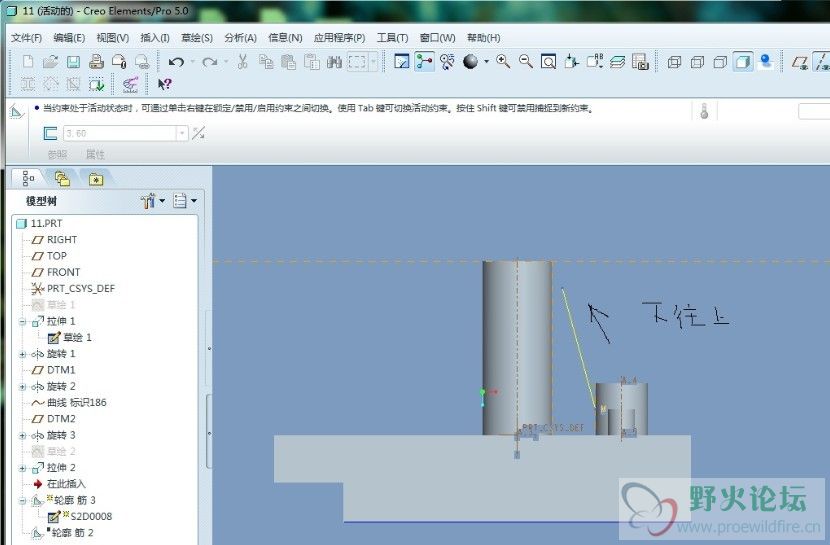Click the thickness value field showing 3.60

(120, 133)
